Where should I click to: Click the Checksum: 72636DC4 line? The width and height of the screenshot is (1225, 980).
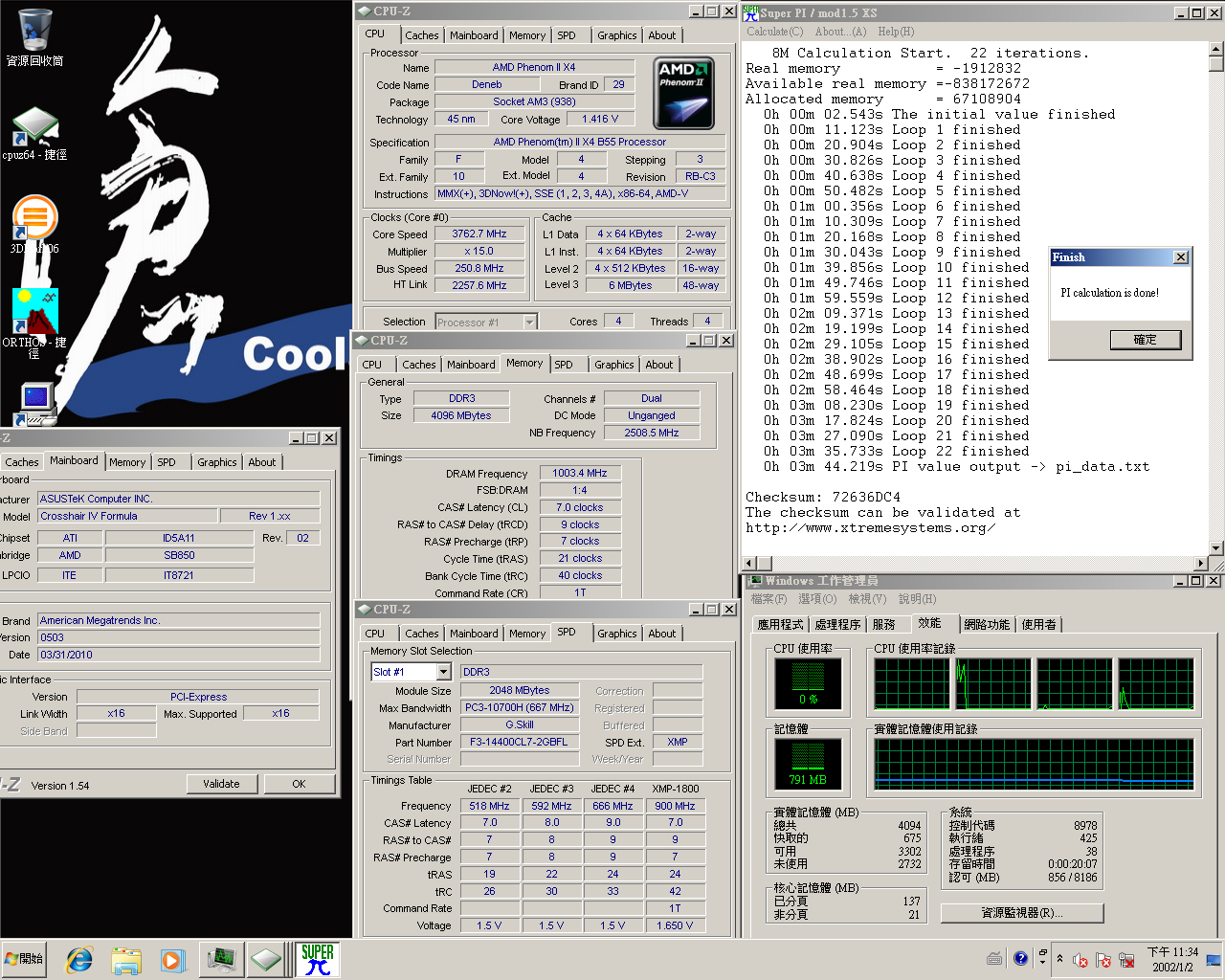click(x=823, y=497)
